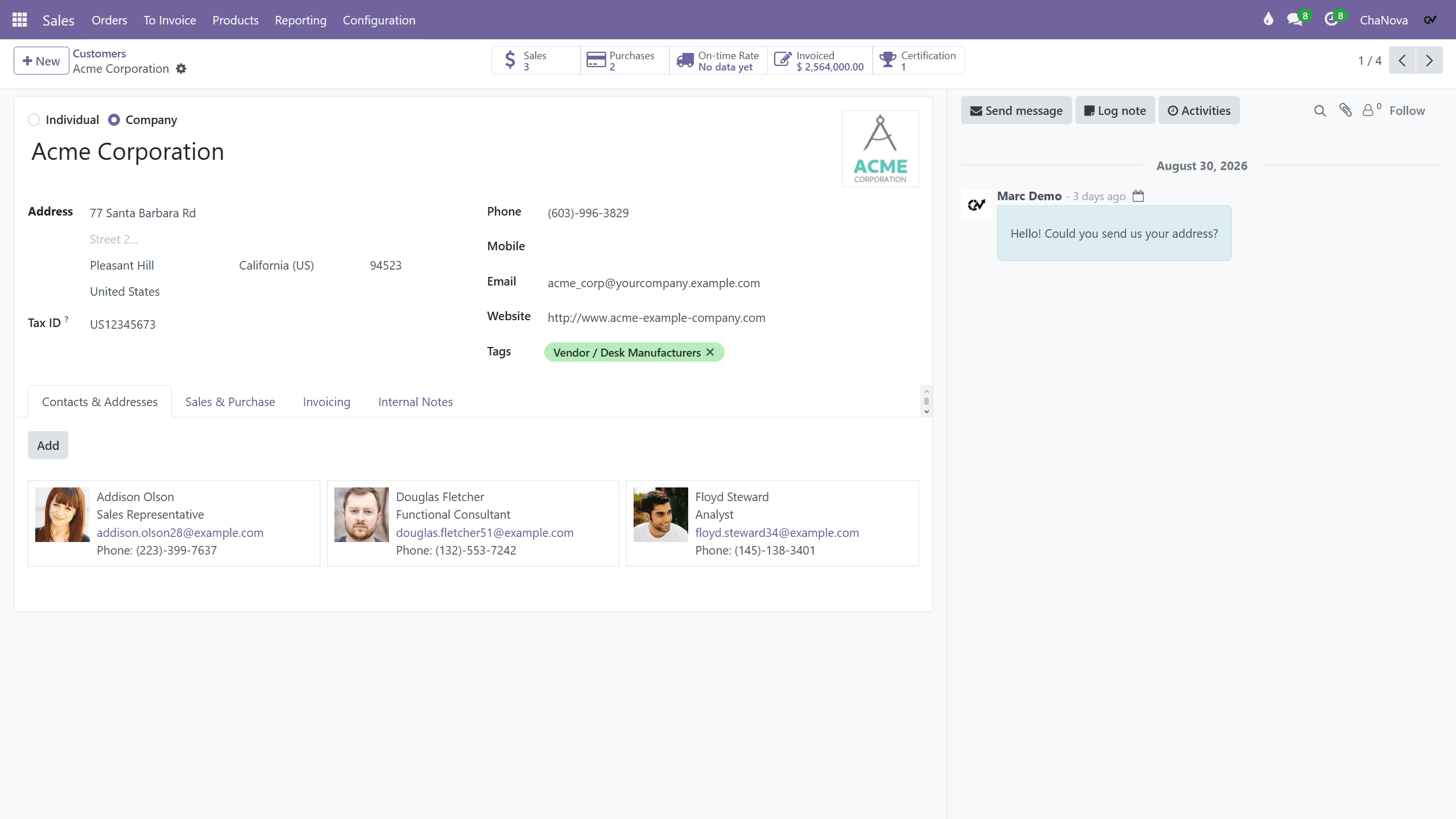
Task: Go to the previous customer record
Action: pos(1403,60)
